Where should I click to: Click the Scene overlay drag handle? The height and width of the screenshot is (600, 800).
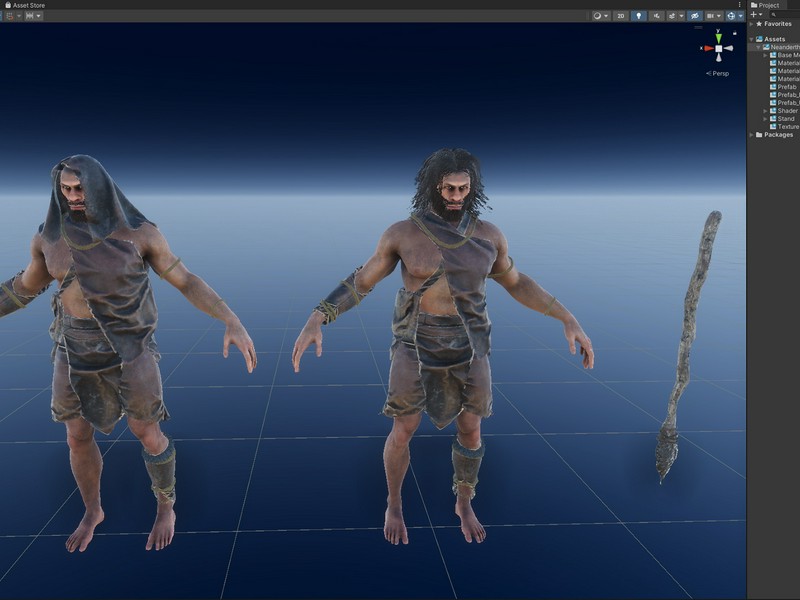tap(698, 27)
